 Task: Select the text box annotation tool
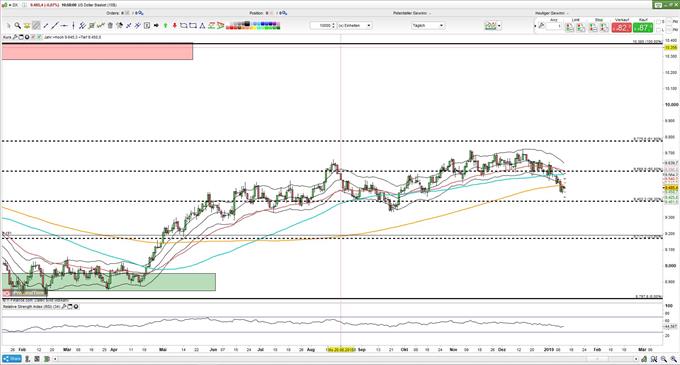[x=147, y=26]
